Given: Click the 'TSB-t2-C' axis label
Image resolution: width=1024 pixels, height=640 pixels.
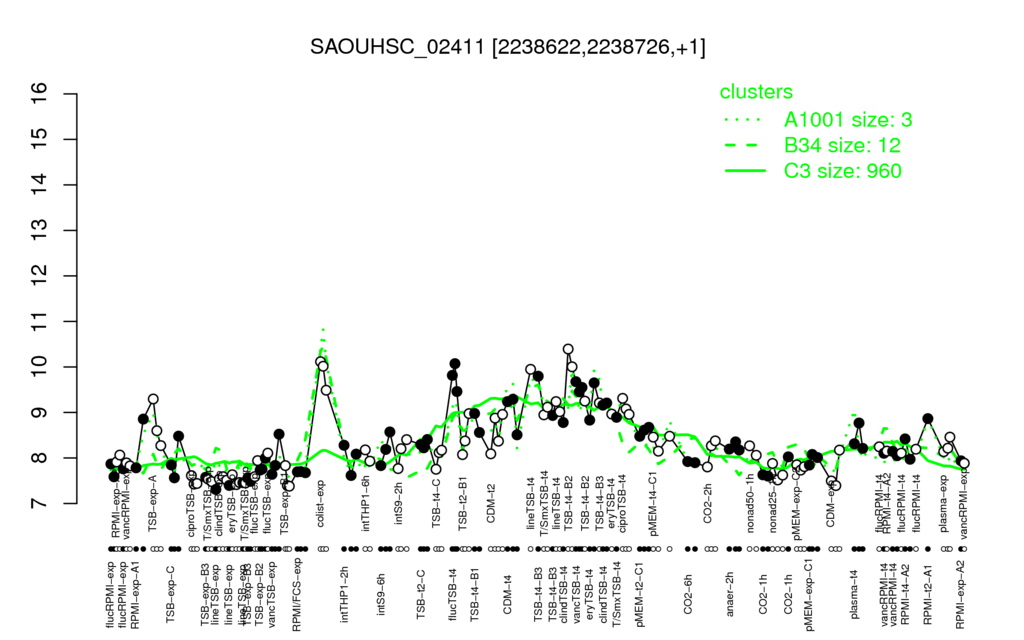Looking at the screenshot, I should coord(421,594).
